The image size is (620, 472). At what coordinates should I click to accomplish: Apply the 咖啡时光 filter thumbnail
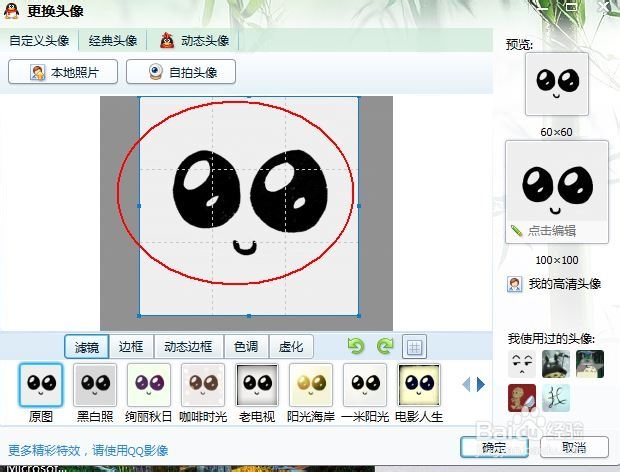pyautogui.click(x=203, y=385)
